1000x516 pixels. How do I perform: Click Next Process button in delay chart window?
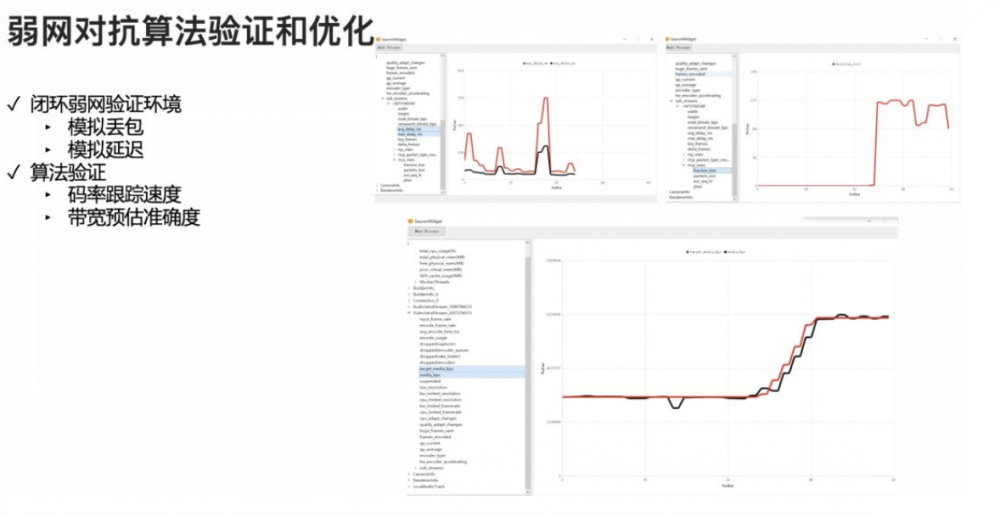390,47
